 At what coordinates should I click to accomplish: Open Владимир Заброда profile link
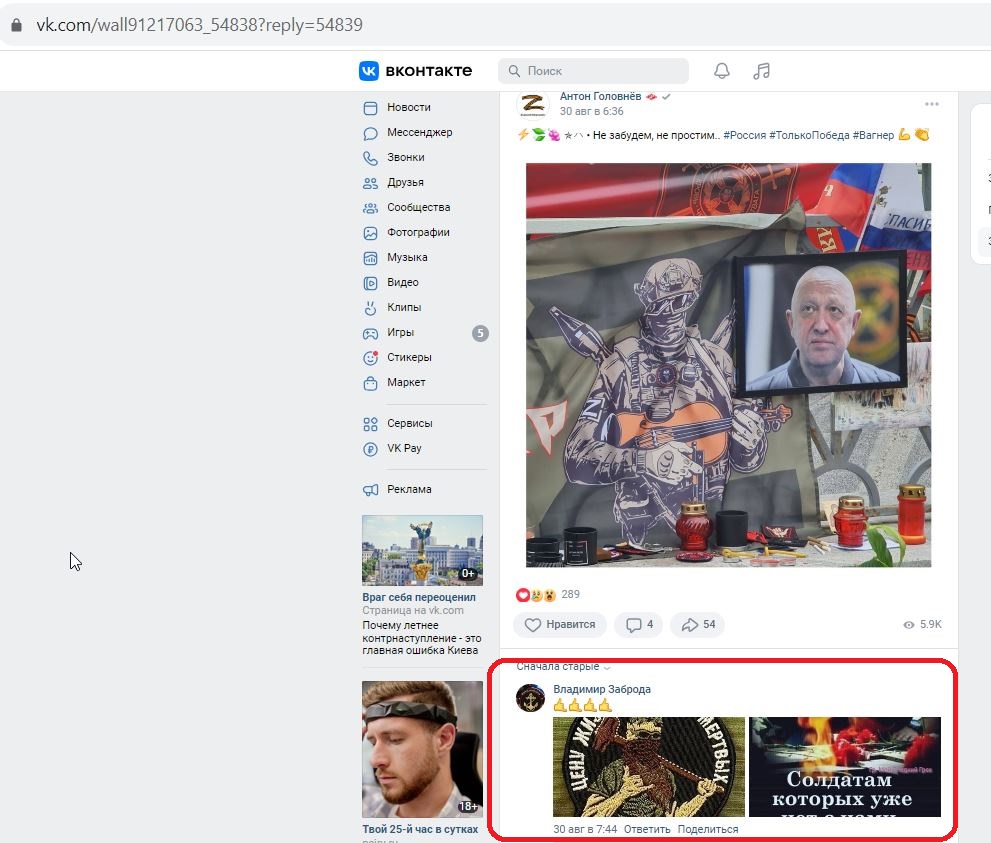click(602, 689)
